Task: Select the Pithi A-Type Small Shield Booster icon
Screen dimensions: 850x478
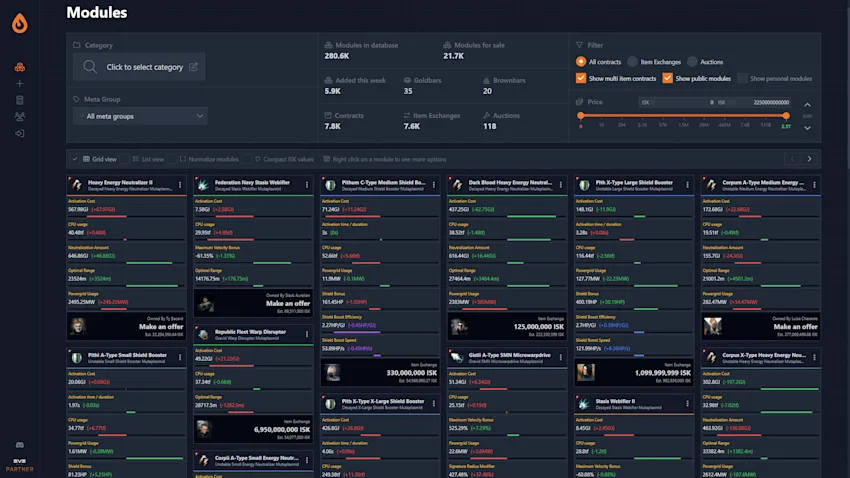Action: (77, 358)
